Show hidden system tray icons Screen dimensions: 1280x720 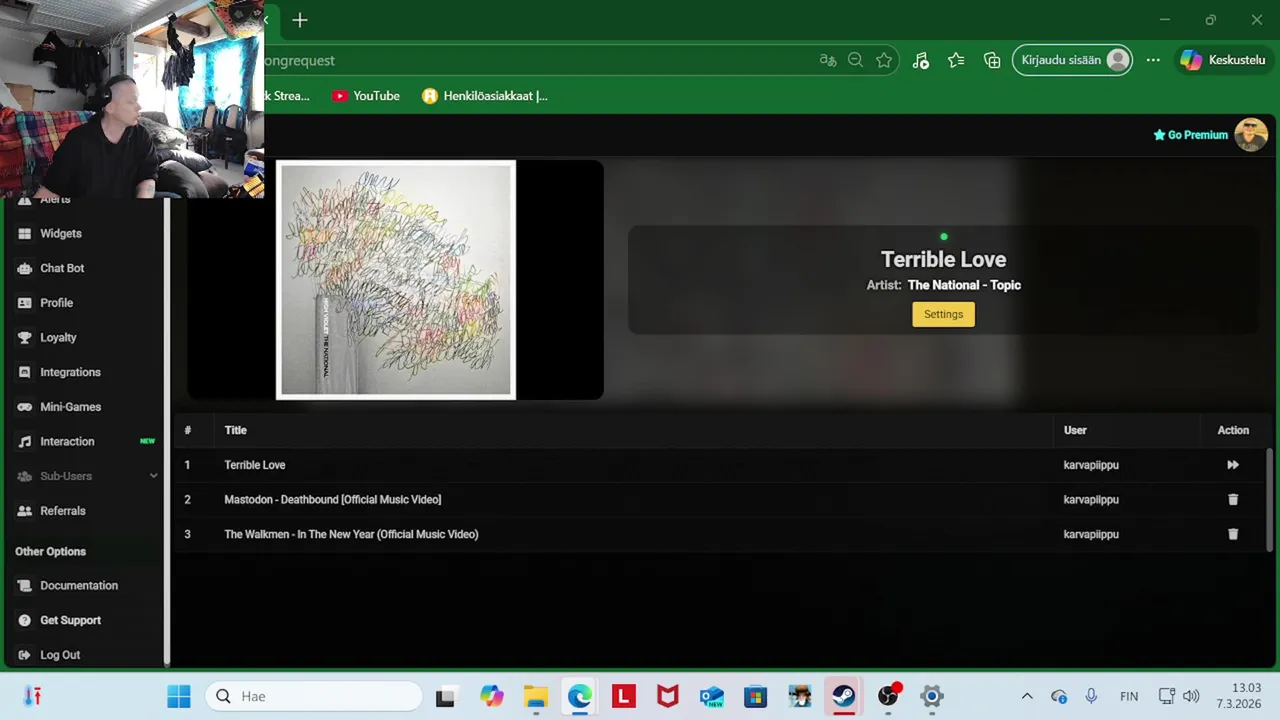click(x=1026, y=696)
